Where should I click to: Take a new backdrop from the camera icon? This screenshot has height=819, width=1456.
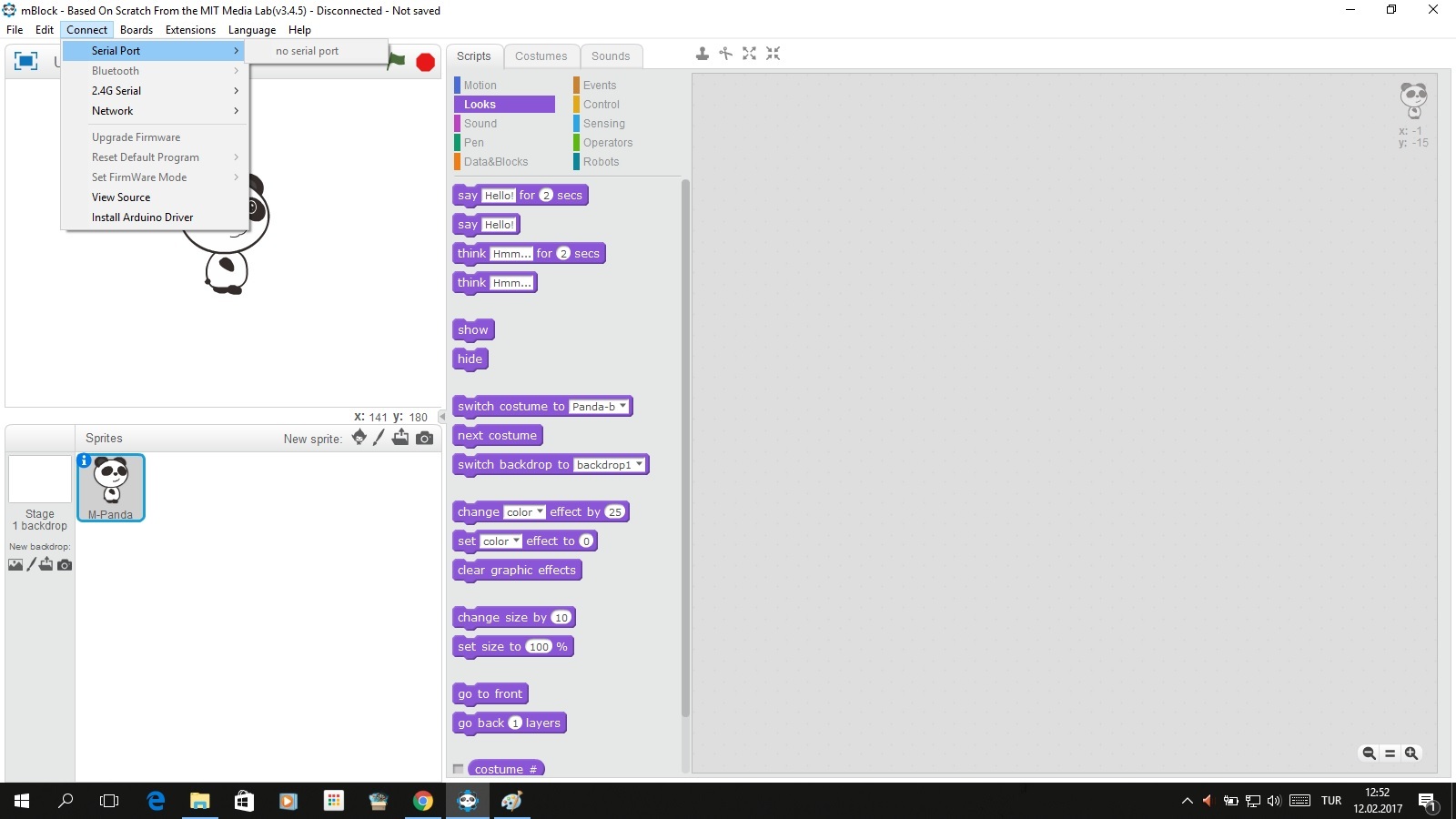coord(65,565)
